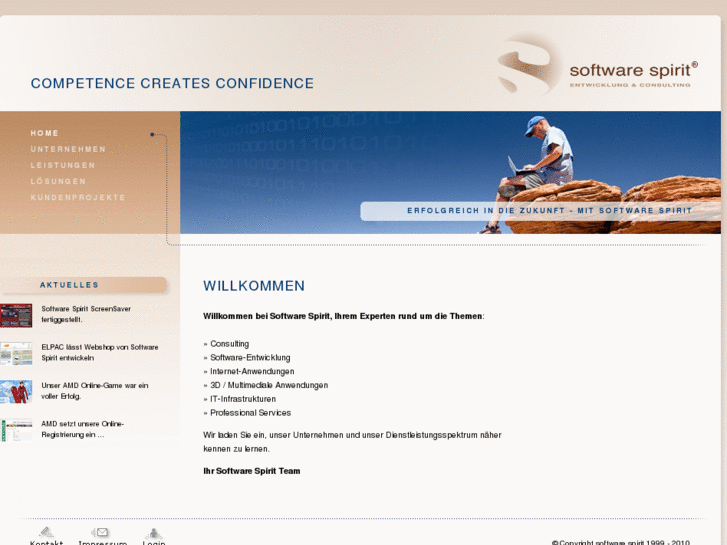
Task: Click the COMPETENCE CREATES CONFIDENCE slogan
Action: click(172, 83)
